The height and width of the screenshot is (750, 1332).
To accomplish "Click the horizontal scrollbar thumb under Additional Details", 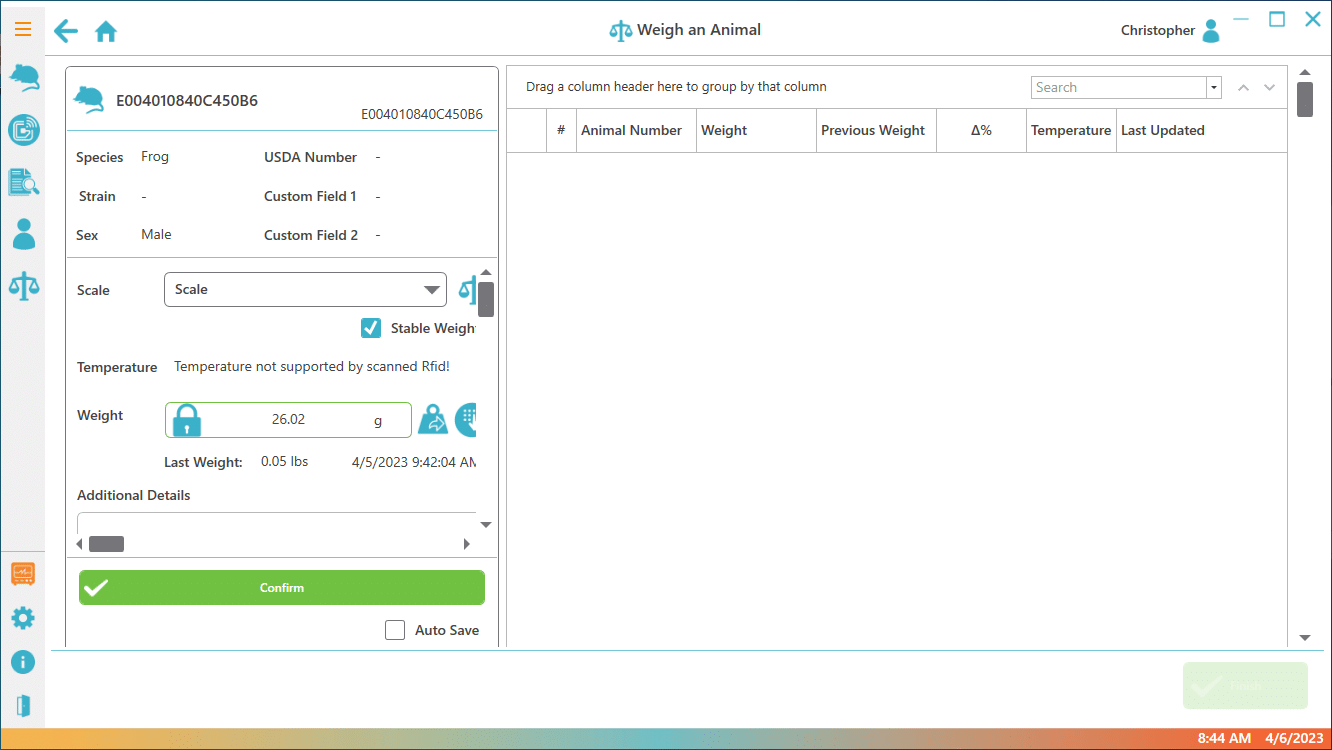I will (x=106, y=544).
